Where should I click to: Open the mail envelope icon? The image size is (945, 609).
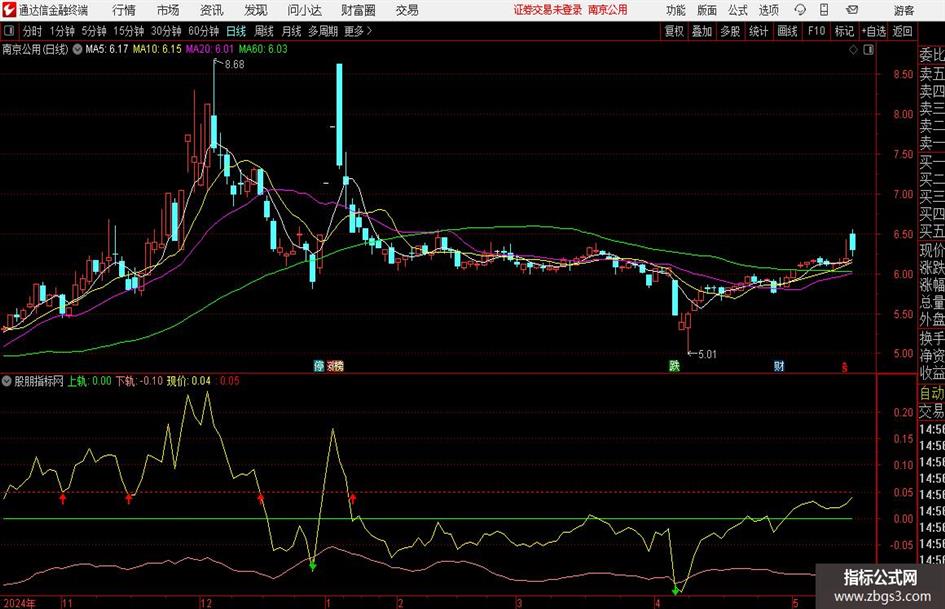pyautogui.click(x=852, y=10)
